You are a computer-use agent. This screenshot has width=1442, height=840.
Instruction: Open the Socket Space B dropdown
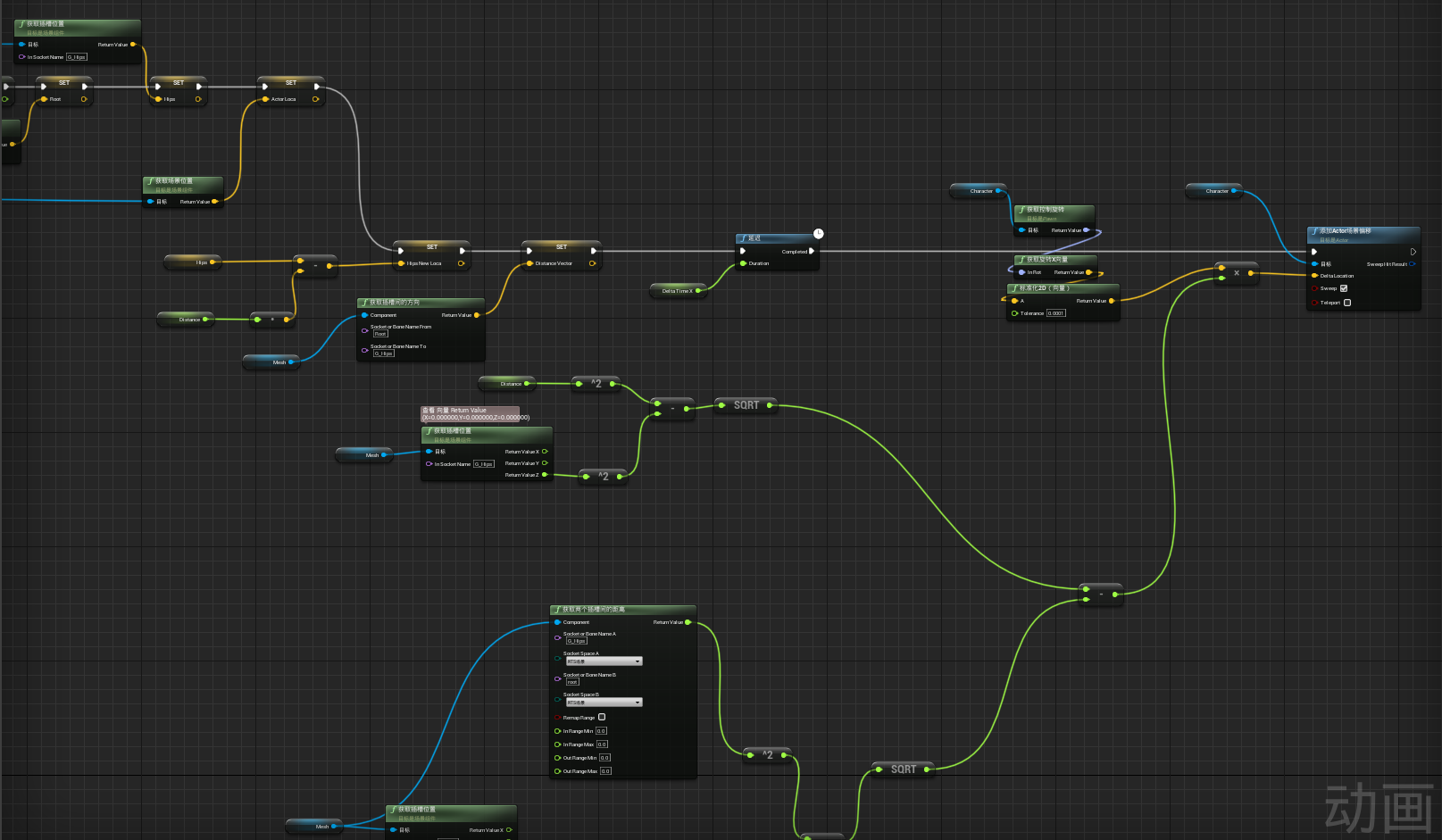604,702
